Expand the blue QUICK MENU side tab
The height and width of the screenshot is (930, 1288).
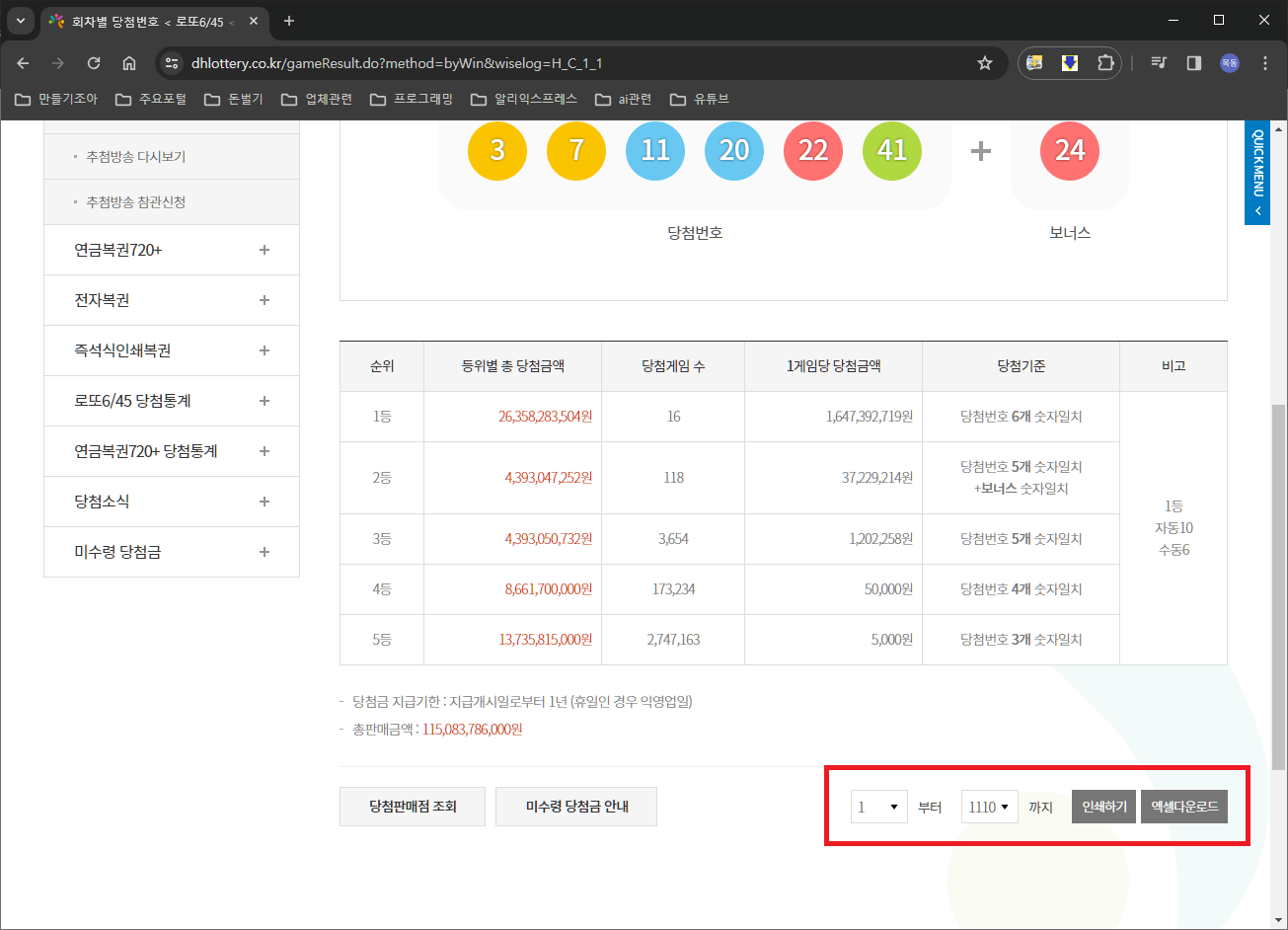(1257, 172)
